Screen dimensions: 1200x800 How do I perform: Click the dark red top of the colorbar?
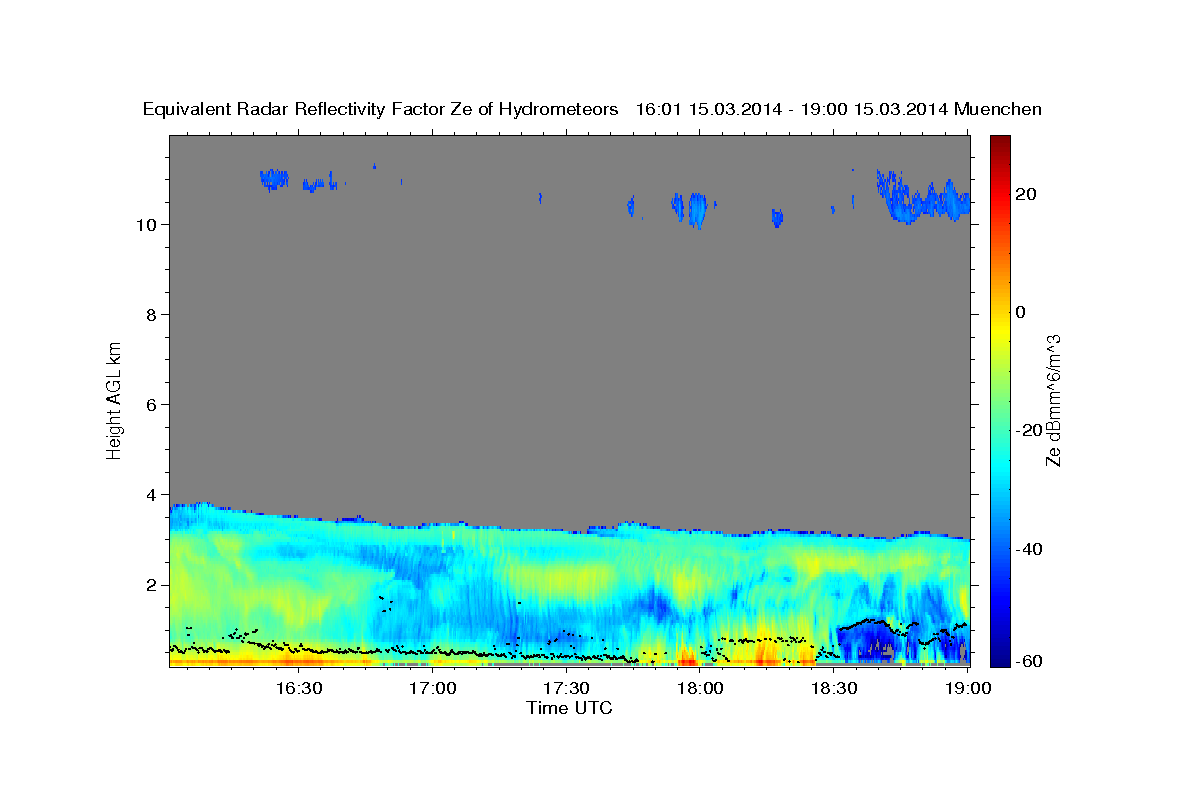pos(1000,143)
